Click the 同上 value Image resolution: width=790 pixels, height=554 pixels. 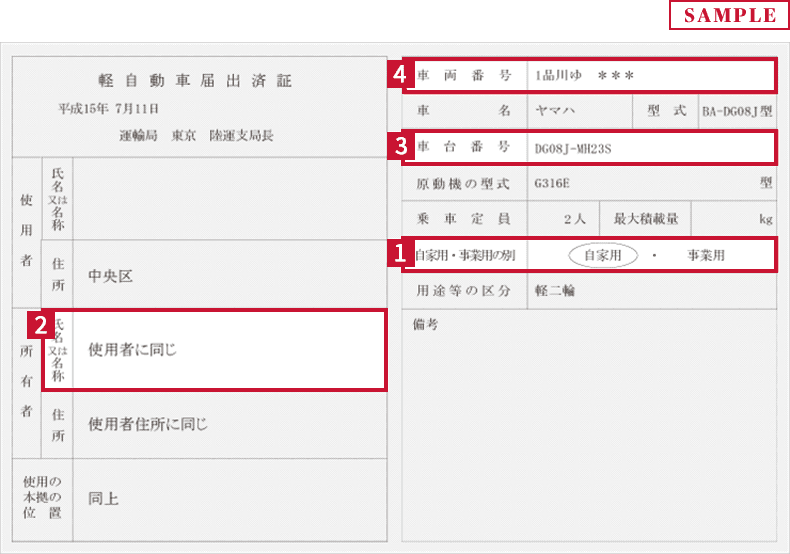(x=103, y=499)
